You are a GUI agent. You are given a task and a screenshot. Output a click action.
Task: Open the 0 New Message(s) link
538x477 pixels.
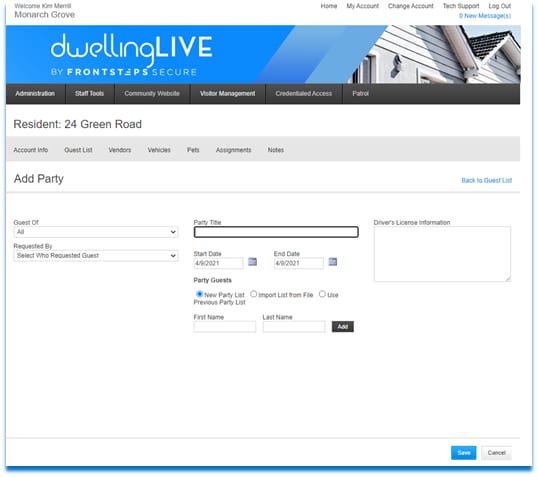[485, 16]
